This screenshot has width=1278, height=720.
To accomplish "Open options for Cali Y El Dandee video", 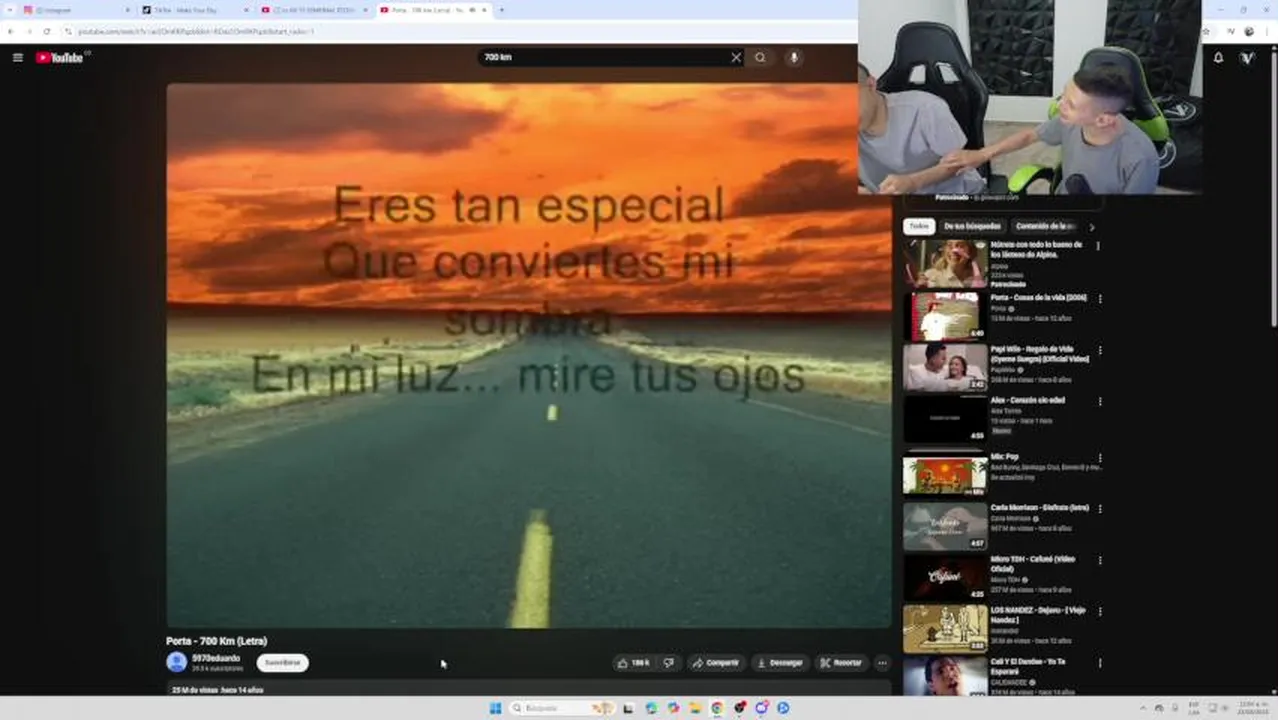I will tap(1100, 663).
